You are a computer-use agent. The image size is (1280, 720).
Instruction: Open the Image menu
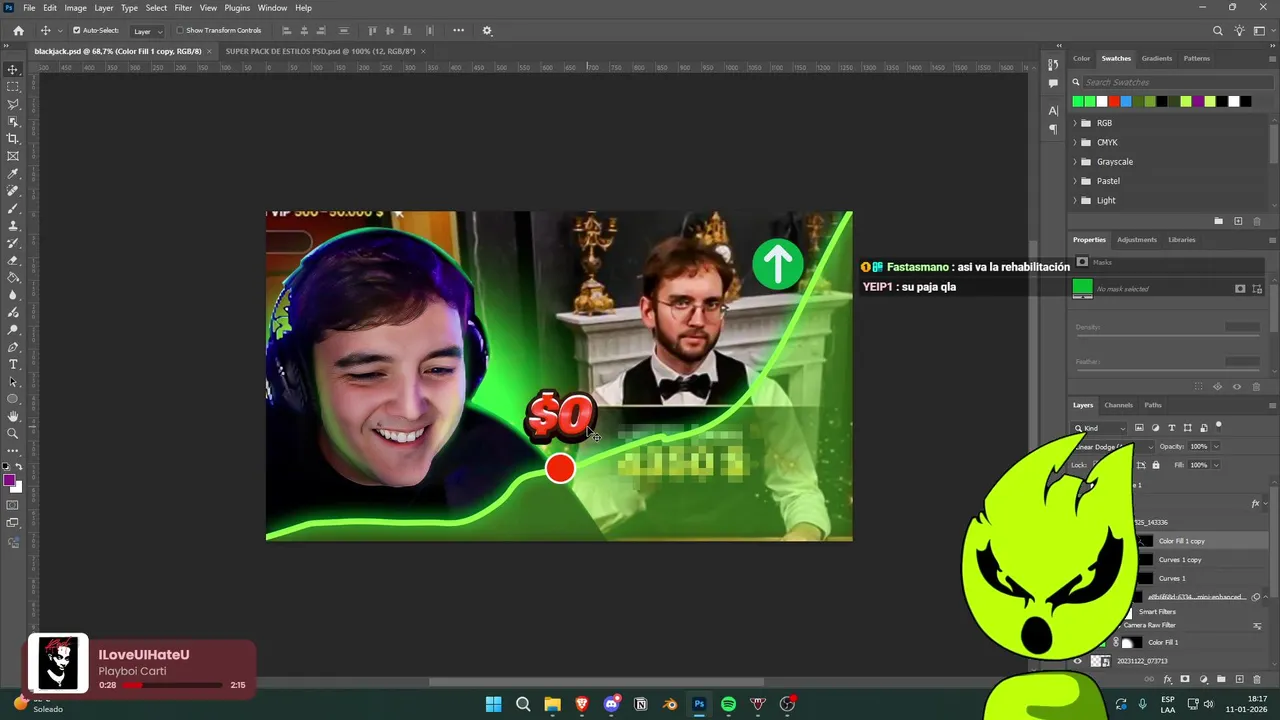tap(76, 8)
